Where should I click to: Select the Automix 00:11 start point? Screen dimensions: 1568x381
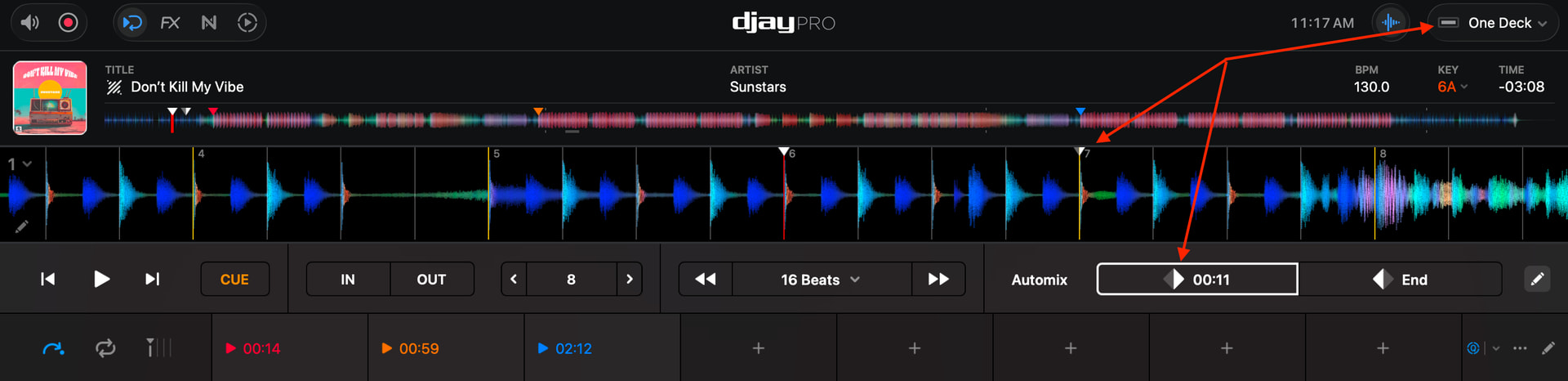1196,280
